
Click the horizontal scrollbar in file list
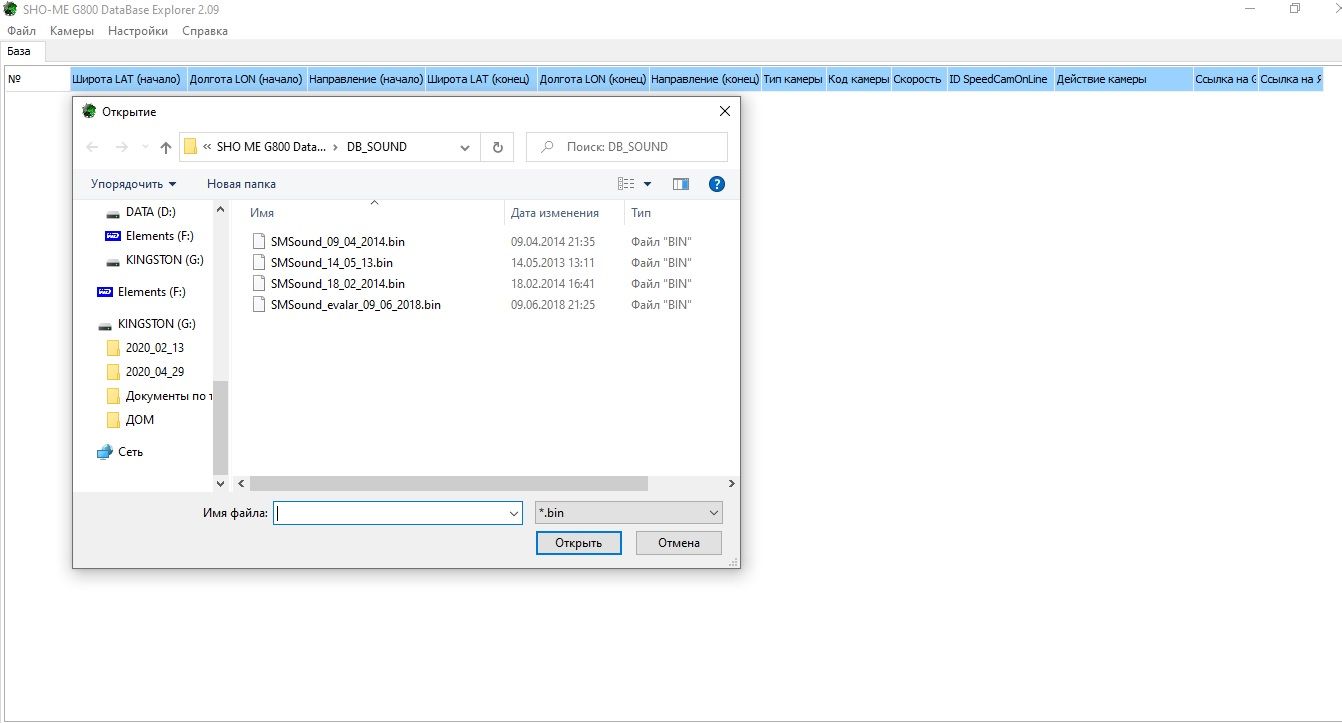point(448,484)
